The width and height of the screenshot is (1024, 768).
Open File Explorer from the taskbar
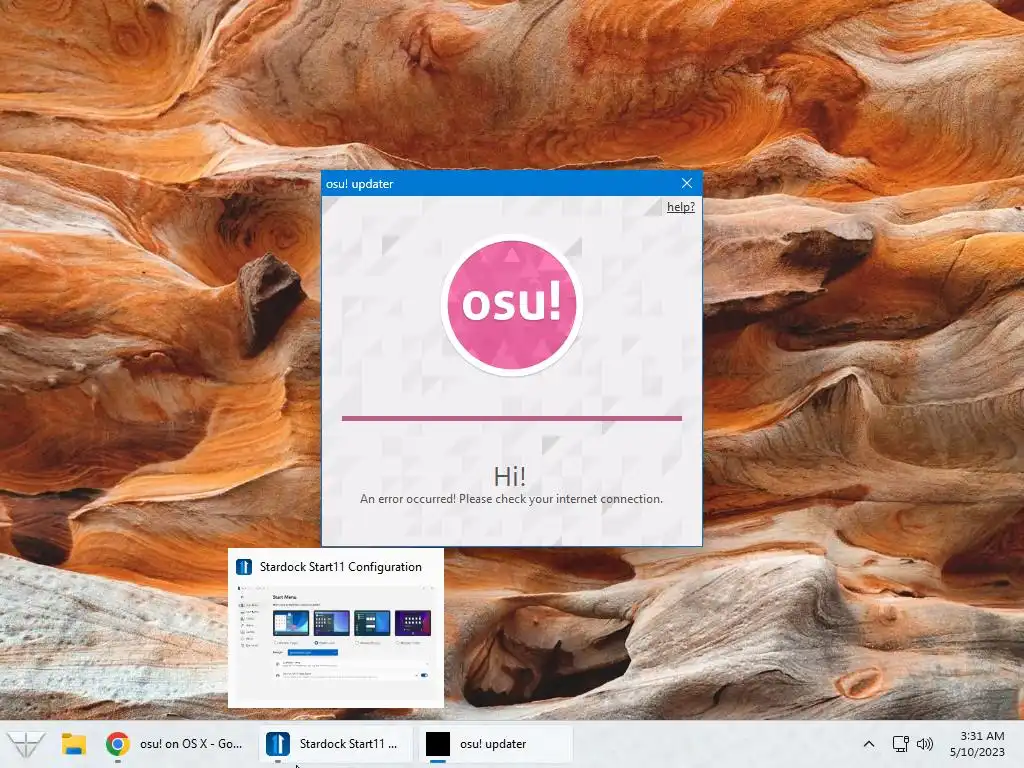click(x=74, y=744)
